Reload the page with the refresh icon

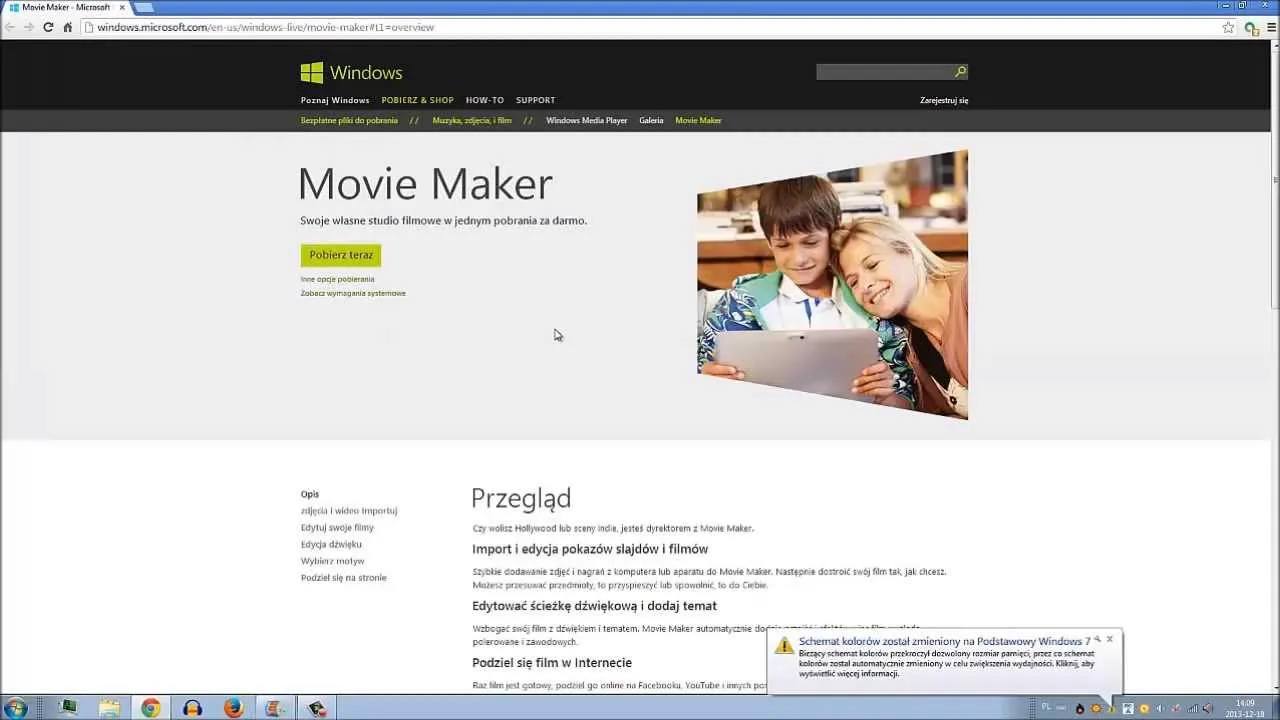[x=48, y=27]
